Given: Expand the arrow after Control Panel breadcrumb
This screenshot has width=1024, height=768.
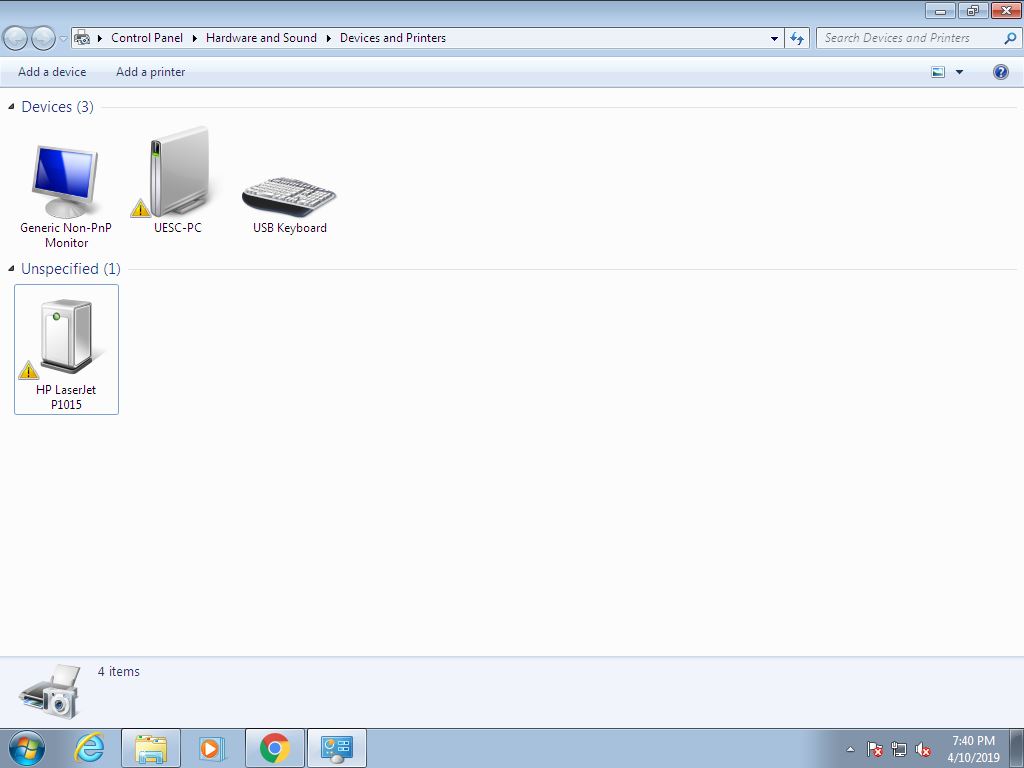Looking at the screenshot, I should 195,39.
